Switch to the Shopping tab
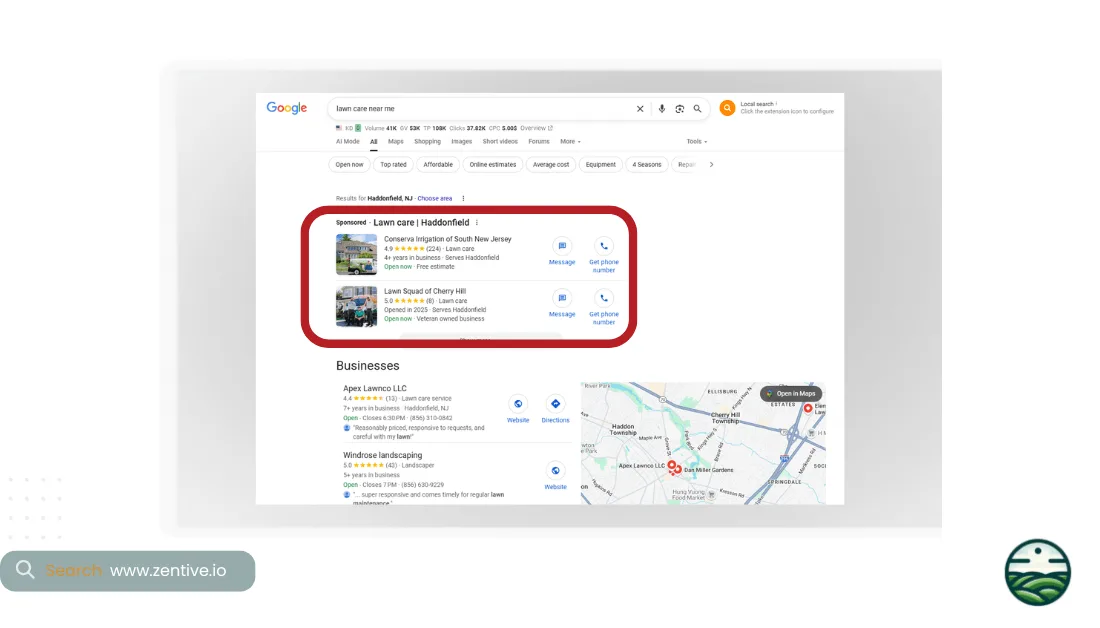 tap(427, 141)
